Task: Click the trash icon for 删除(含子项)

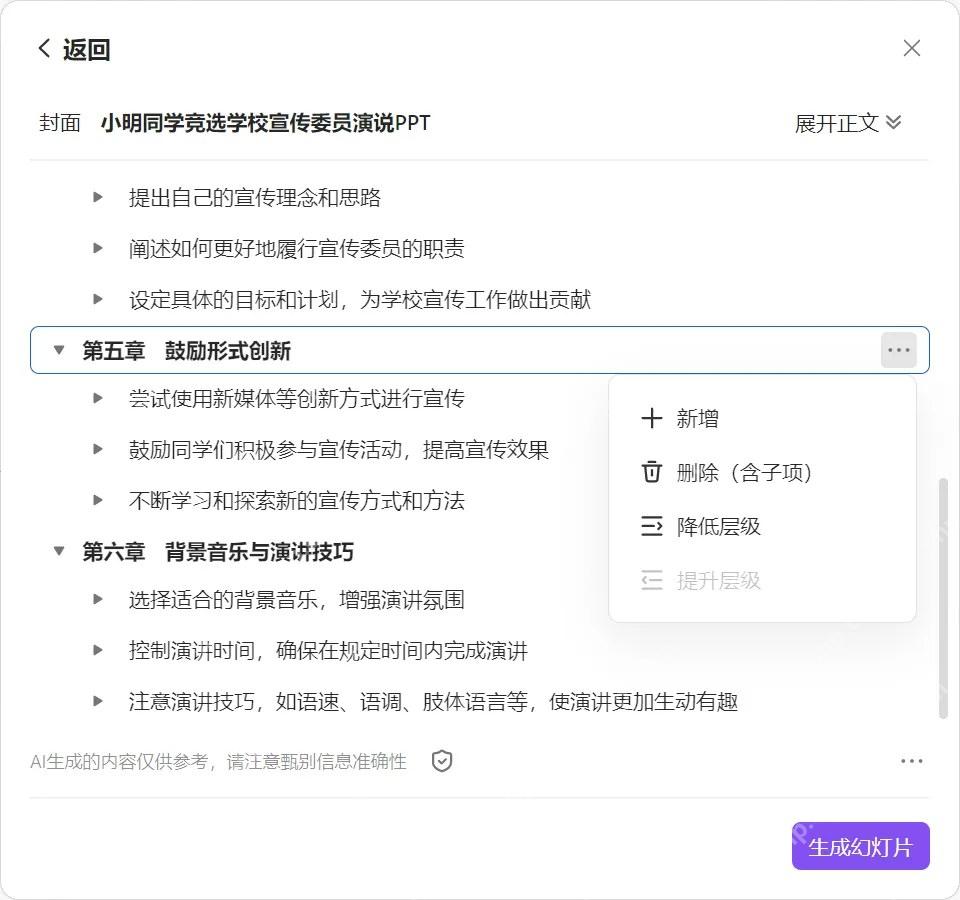Action: pyautogui.click(x=651, y=472)
